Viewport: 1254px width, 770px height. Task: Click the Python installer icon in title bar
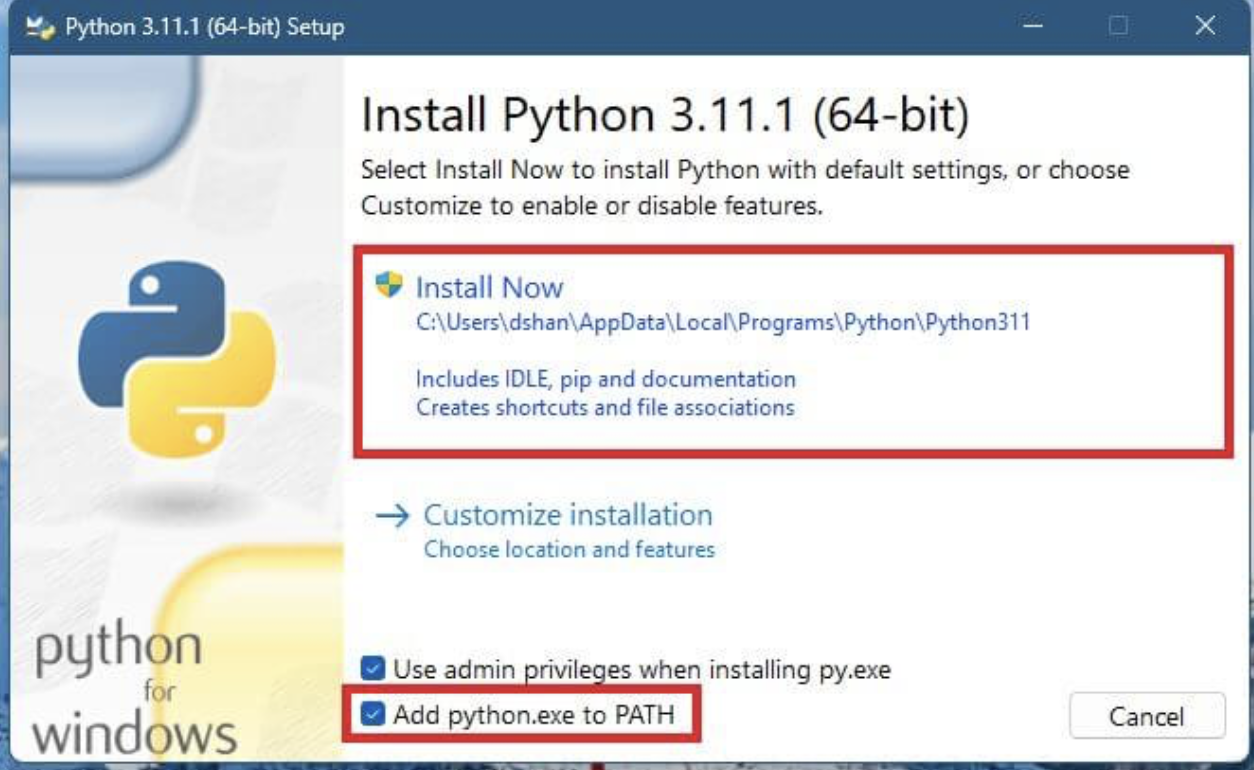(x=40, y=27)
